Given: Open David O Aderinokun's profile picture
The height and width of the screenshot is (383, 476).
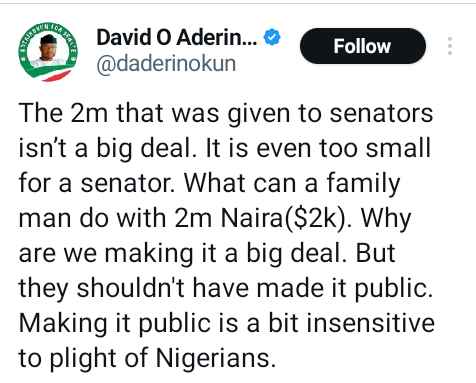Looking at the screenshot, I should [x=49, y=52].
